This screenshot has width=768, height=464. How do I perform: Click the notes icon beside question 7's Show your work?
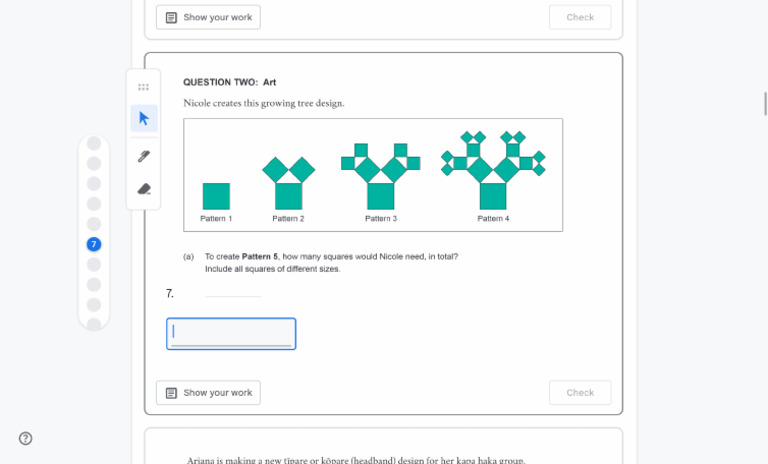(x=171, y=393)
